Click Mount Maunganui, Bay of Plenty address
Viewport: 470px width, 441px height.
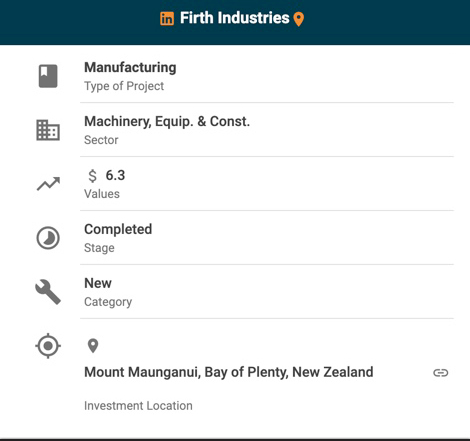pyautogui.click(x=229, y=372)
